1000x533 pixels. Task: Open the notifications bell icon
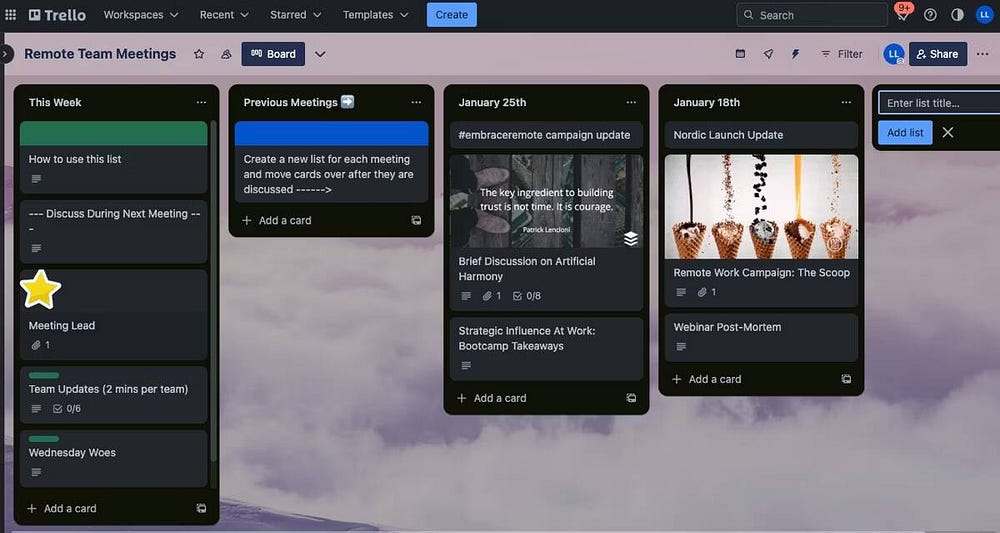pos(903,15)
